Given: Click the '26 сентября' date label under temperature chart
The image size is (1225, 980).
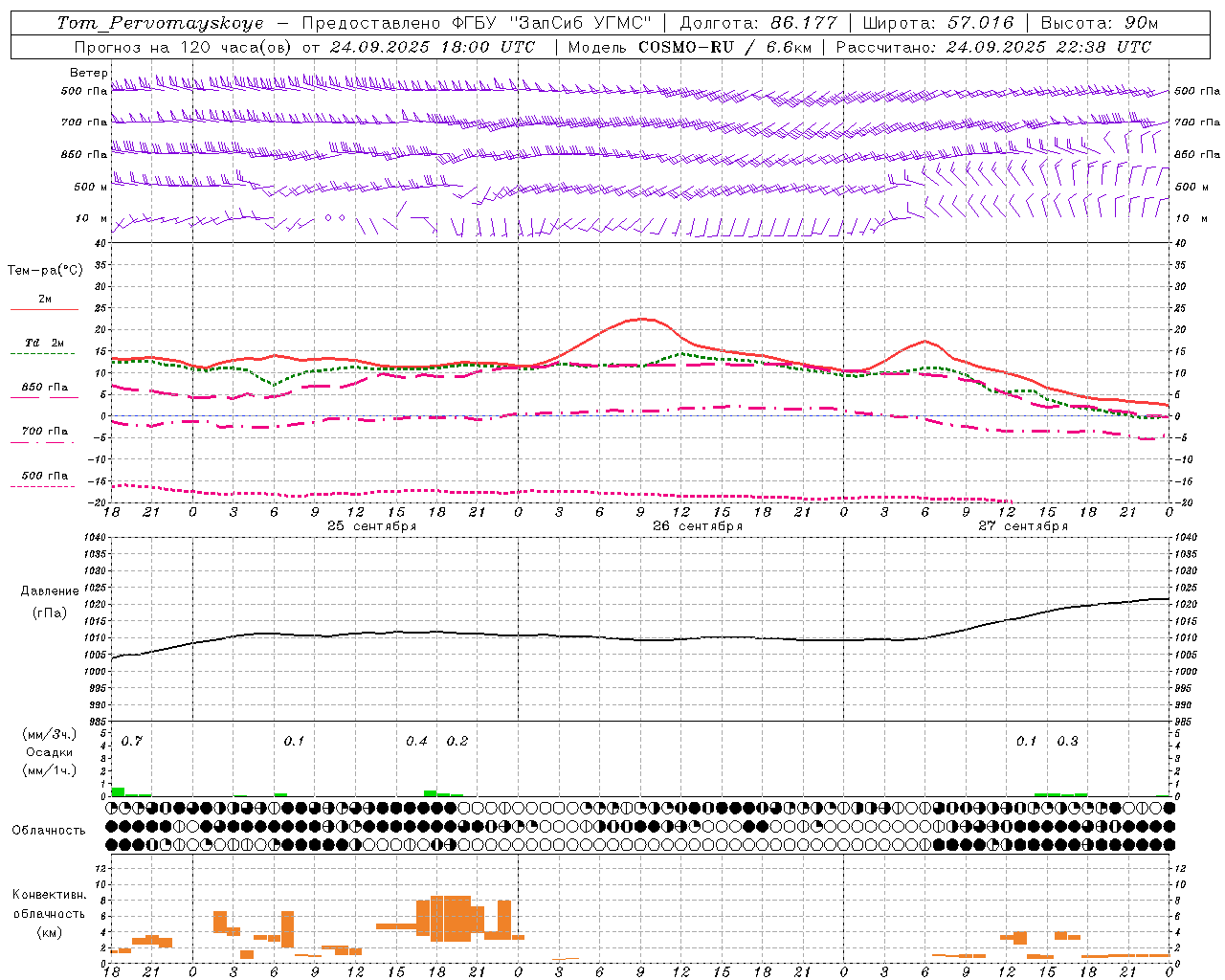Looking at the screenshot, I should (698, 526).
